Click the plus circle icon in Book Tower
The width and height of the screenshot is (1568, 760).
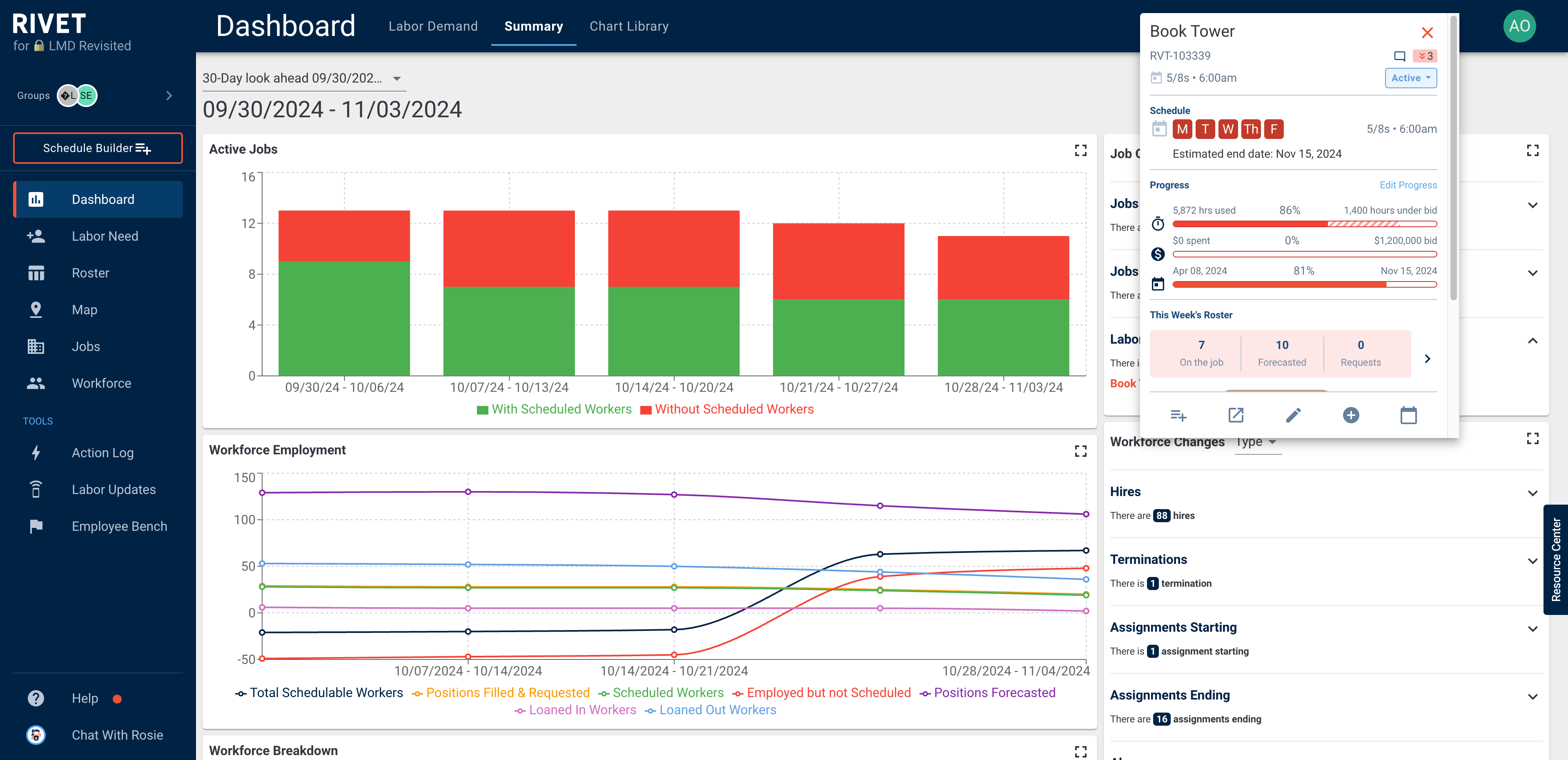tap(1351, 415)
